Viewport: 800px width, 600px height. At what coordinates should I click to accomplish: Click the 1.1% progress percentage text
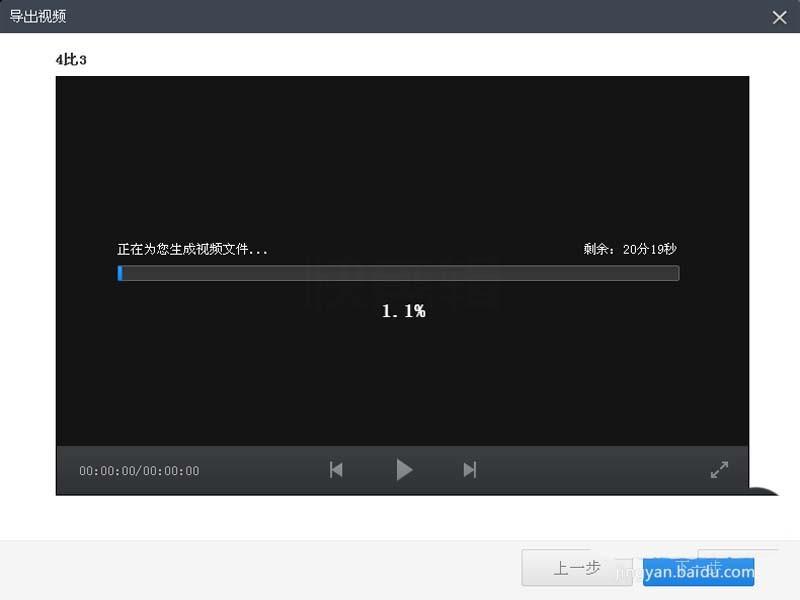pyautogui.click(x=403, y=311)
